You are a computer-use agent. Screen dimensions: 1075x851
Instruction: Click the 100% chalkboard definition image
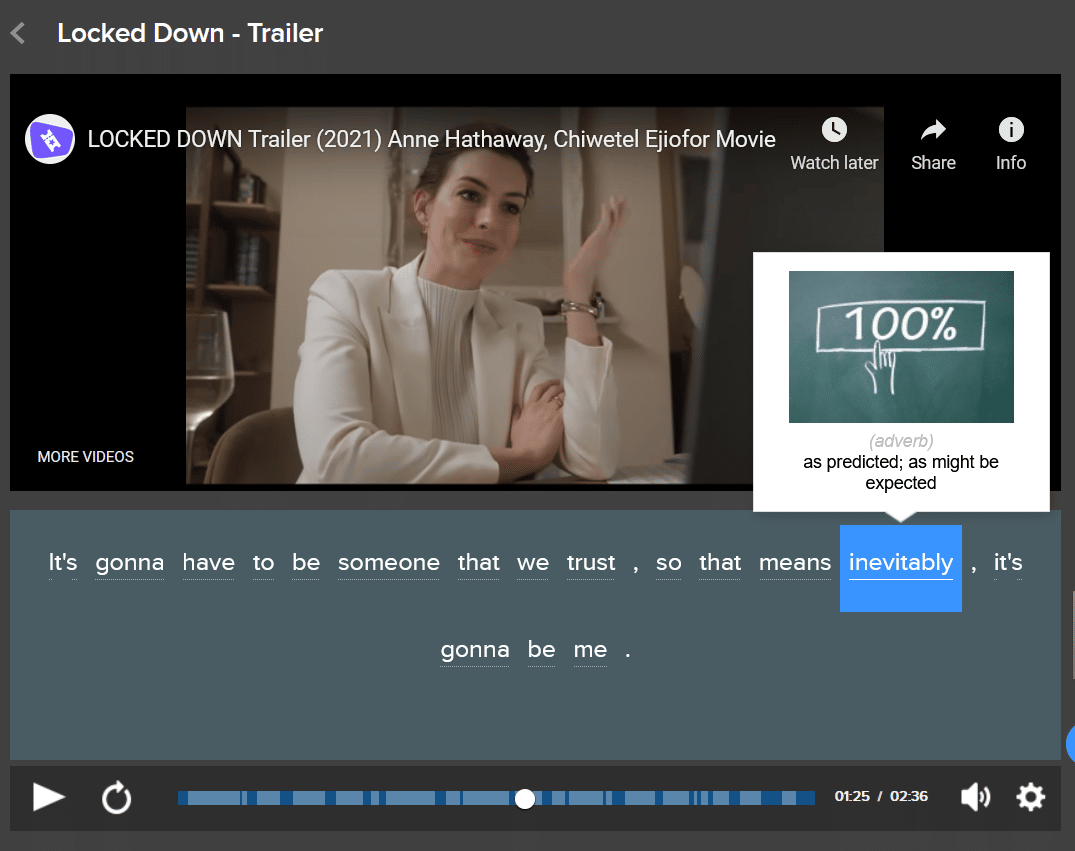(901, 347)
